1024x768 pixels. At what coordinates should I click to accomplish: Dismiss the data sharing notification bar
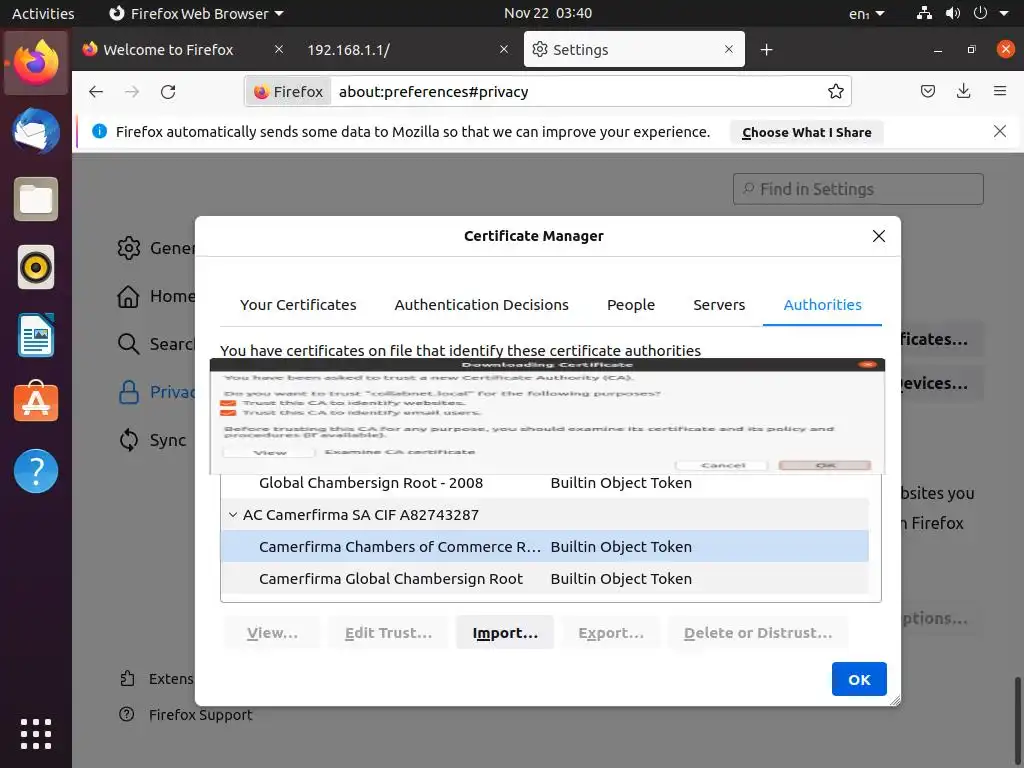(999, 131)
